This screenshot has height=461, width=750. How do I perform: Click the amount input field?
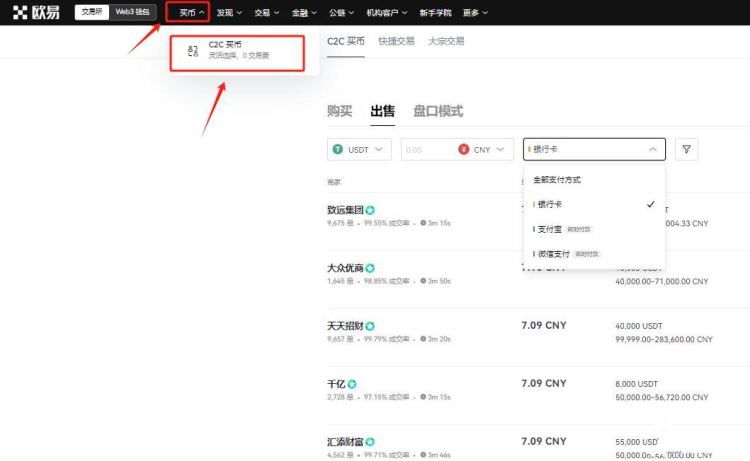coord(427,149)
